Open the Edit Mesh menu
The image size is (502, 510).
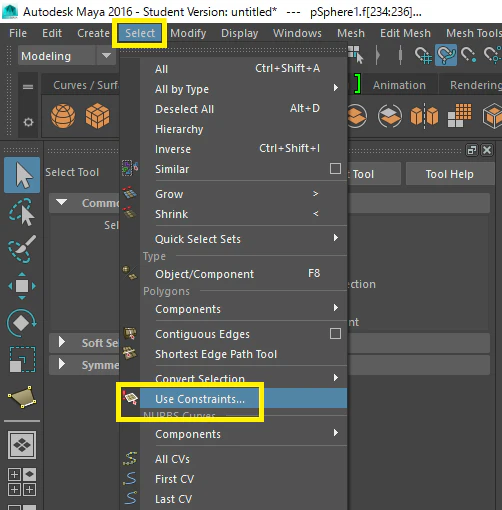(x=405, y=33)
